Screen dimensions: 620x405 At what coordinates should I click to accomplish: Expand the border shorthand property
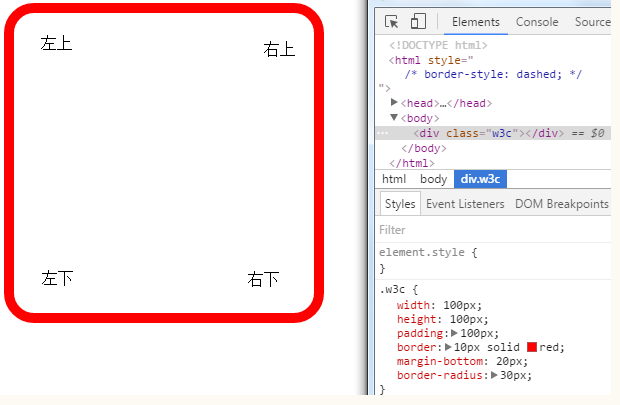[x=448, y=347]
